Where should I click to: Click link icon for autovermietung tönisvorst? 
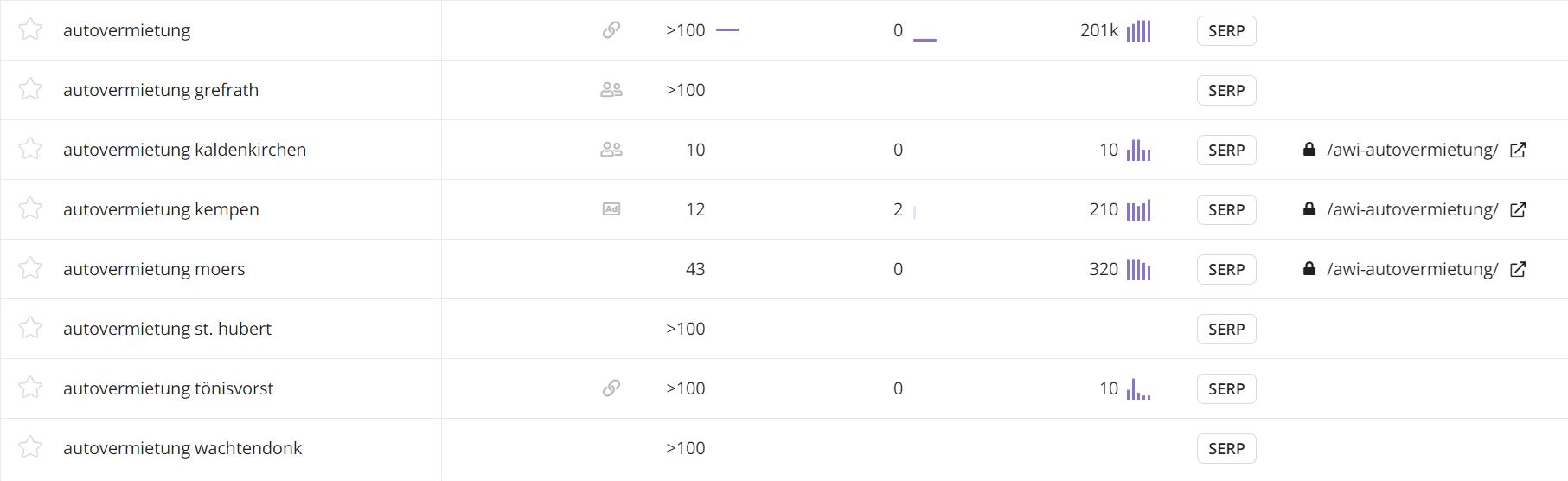click(x=611, y=388)
